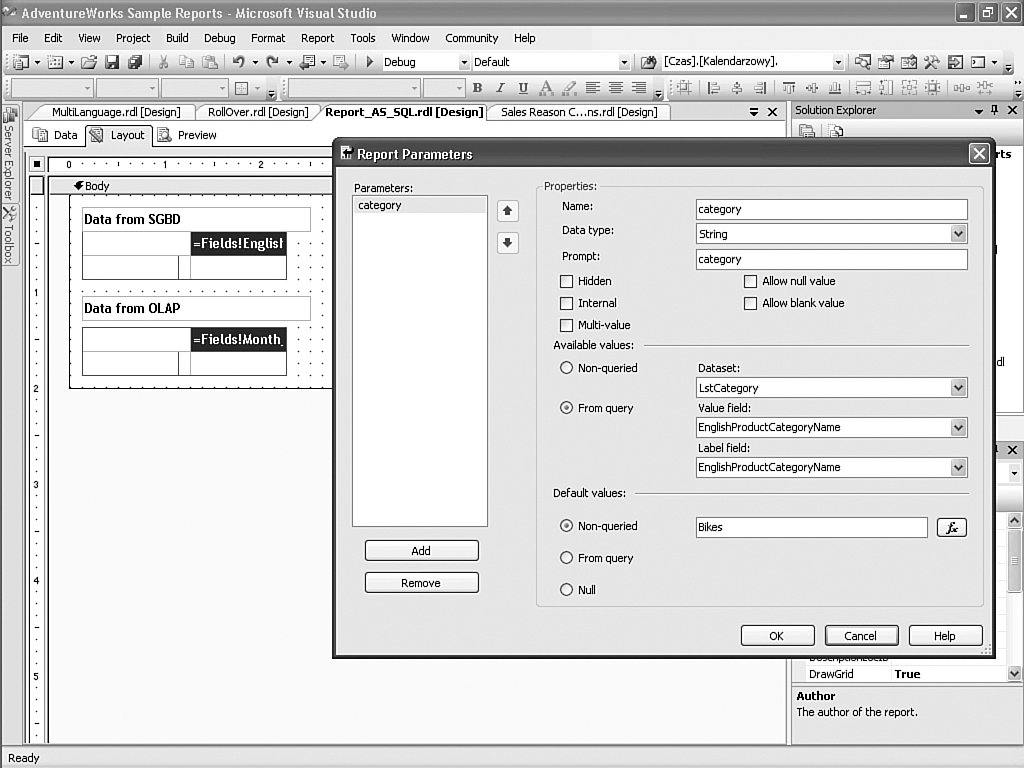Enable the Internal checkbox
This screenshot has height=768, width=1024.
tap(566, 304)
